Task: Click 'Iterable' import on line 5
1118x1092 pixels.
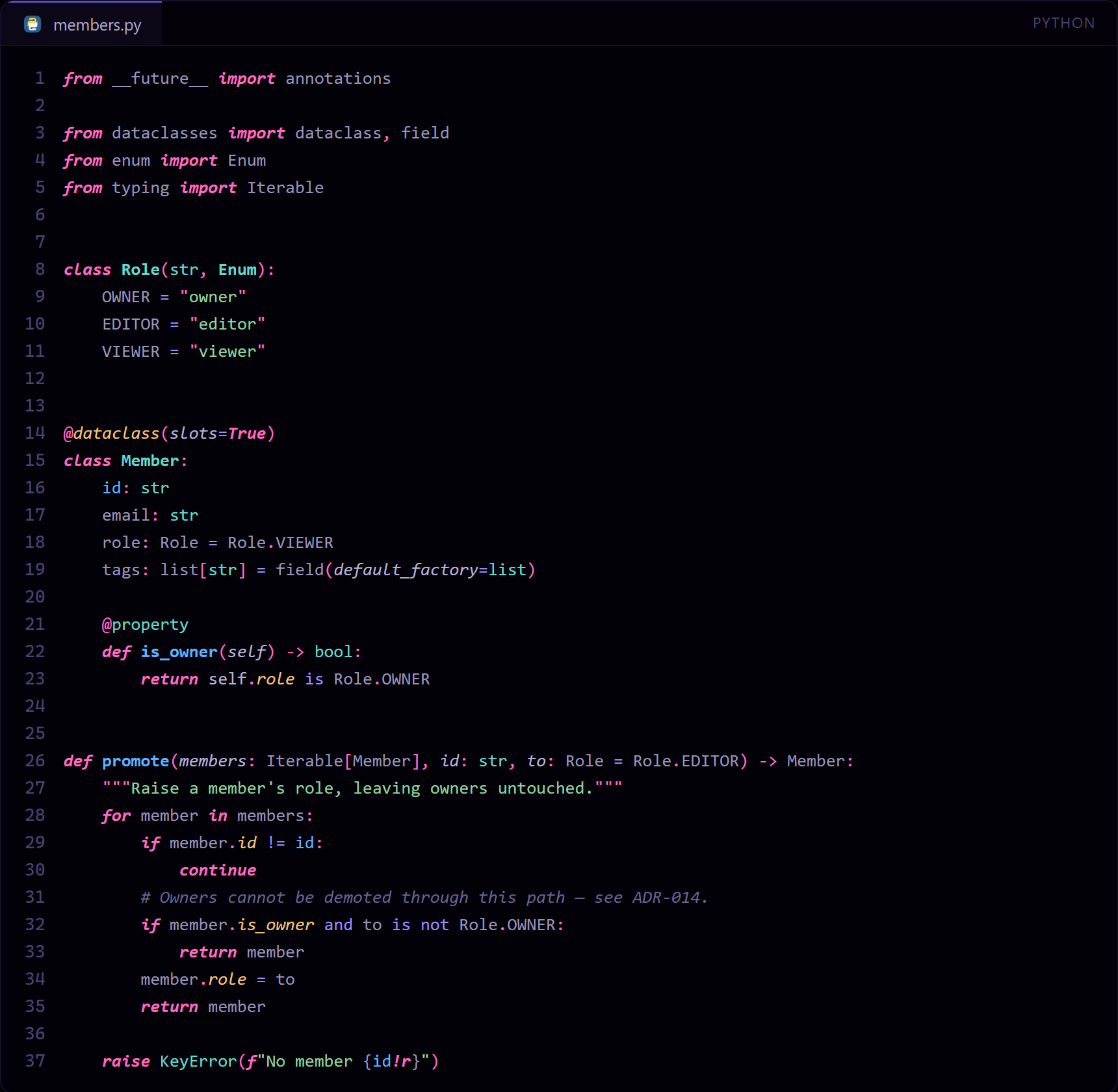Action: click(285, 188)
